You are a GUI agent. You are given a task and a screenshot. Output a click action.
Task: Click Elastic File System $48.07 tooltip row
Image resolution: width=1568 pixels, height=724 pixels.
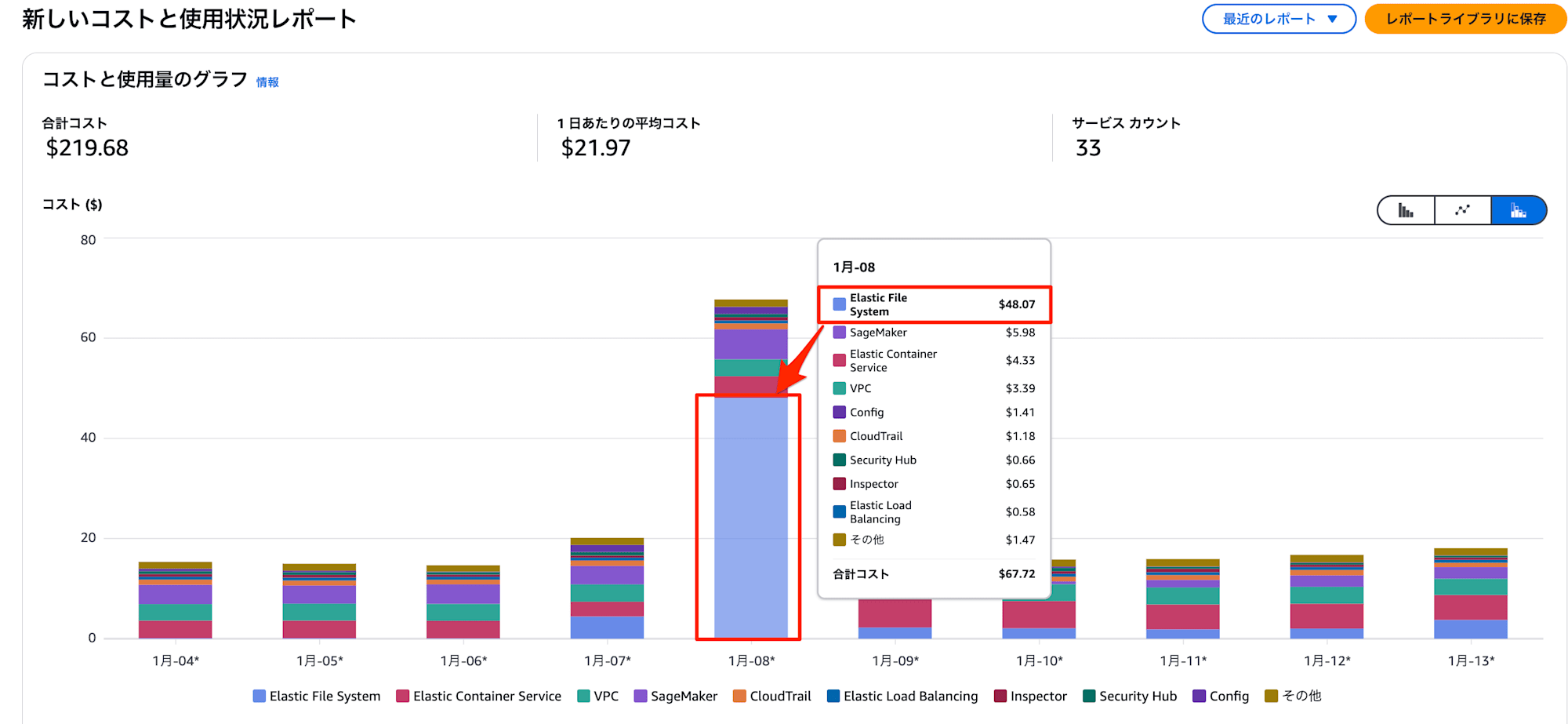pyautogui.click(x=934, y=304)
